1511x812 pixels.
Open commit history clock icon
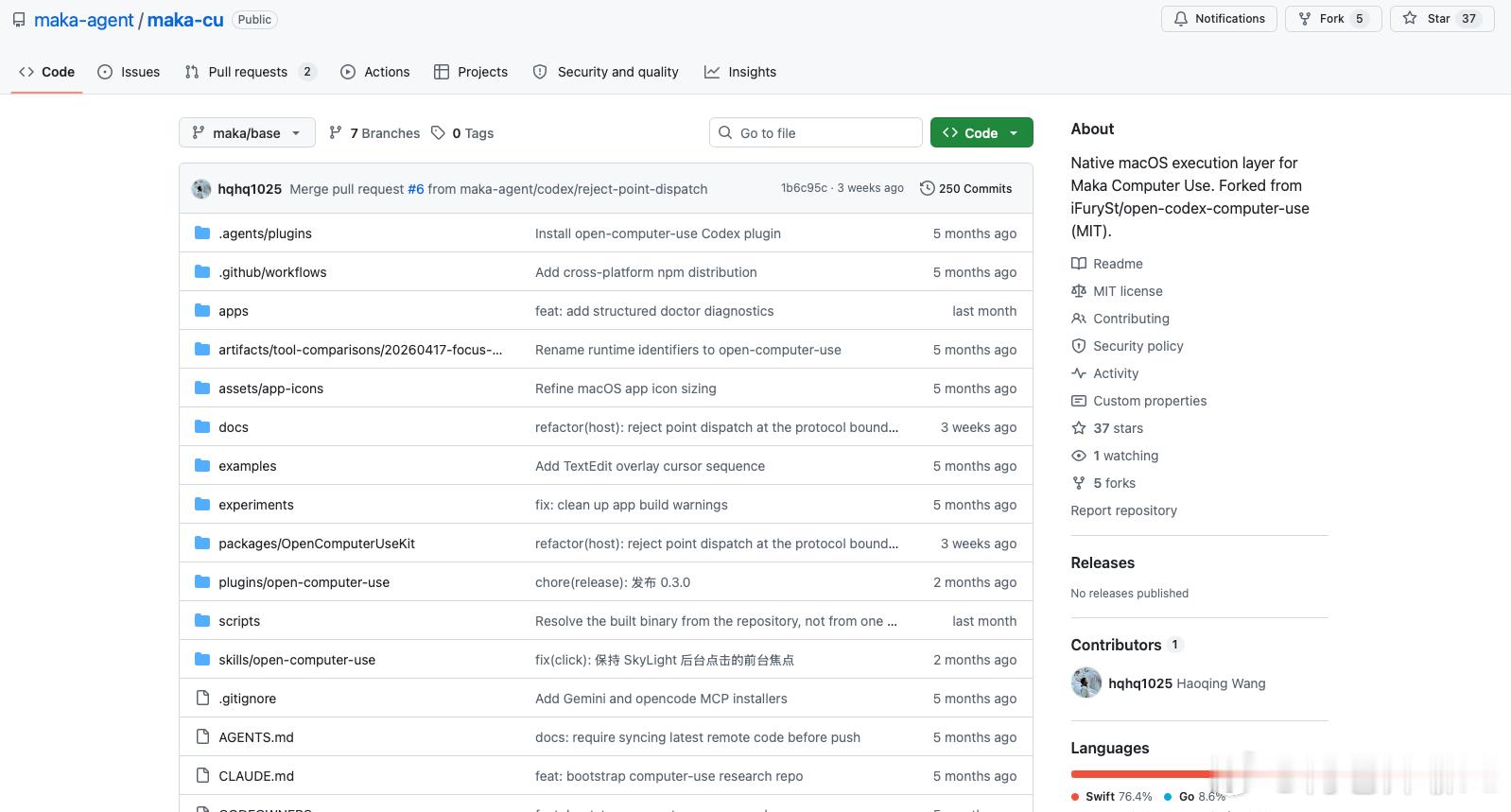point(927,188)
